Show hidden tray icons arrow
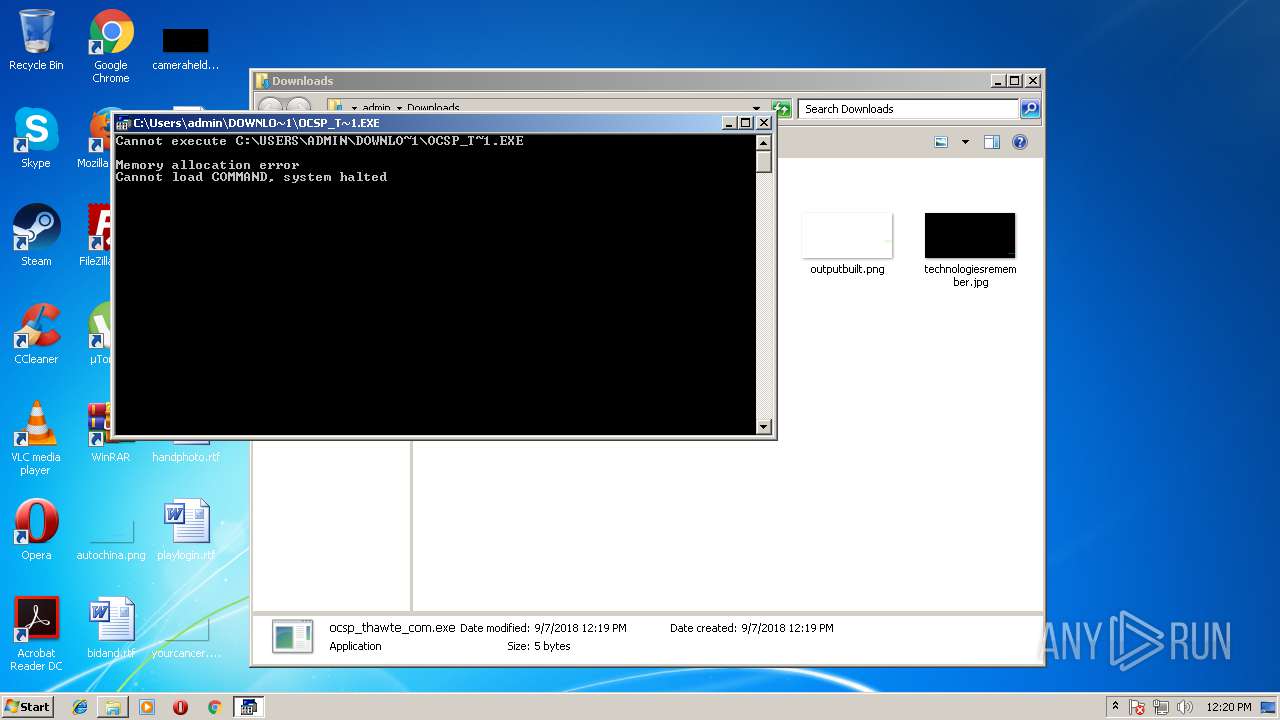The width and height of the screenshot is (1280, 720). click(x=1116, y=707)
